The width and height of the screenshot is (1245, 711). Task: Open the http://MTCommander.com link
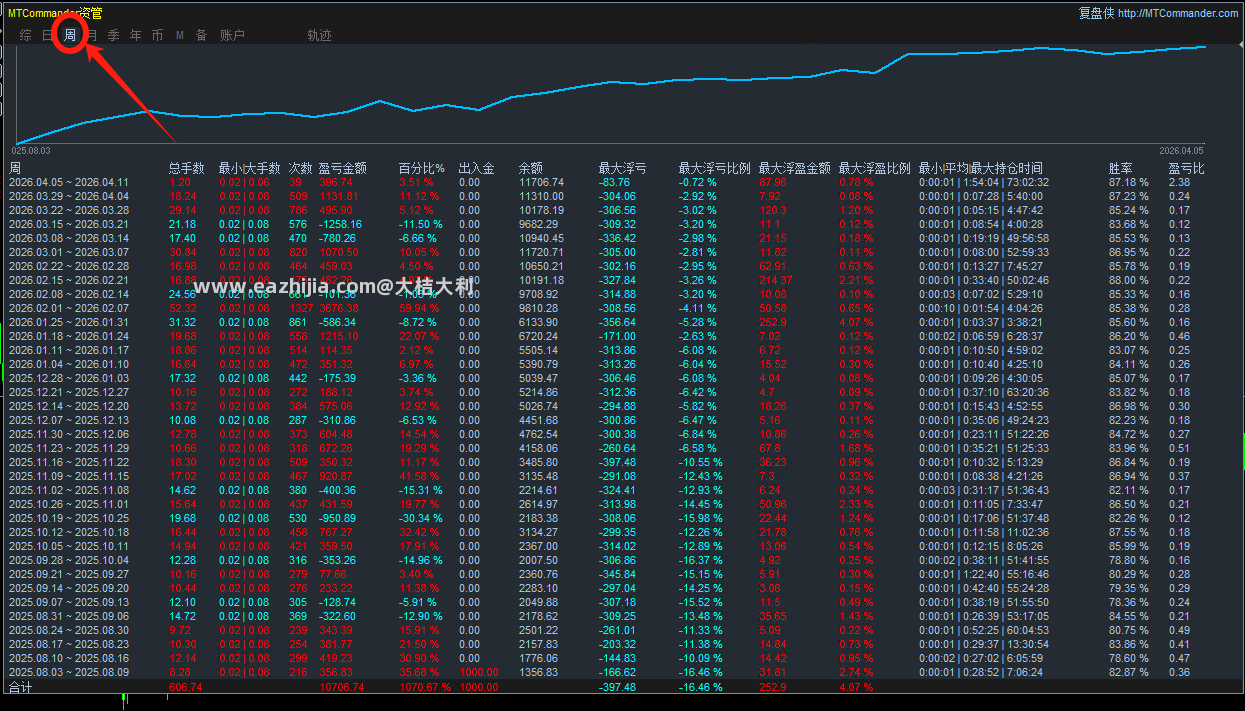click(1179, 13)
